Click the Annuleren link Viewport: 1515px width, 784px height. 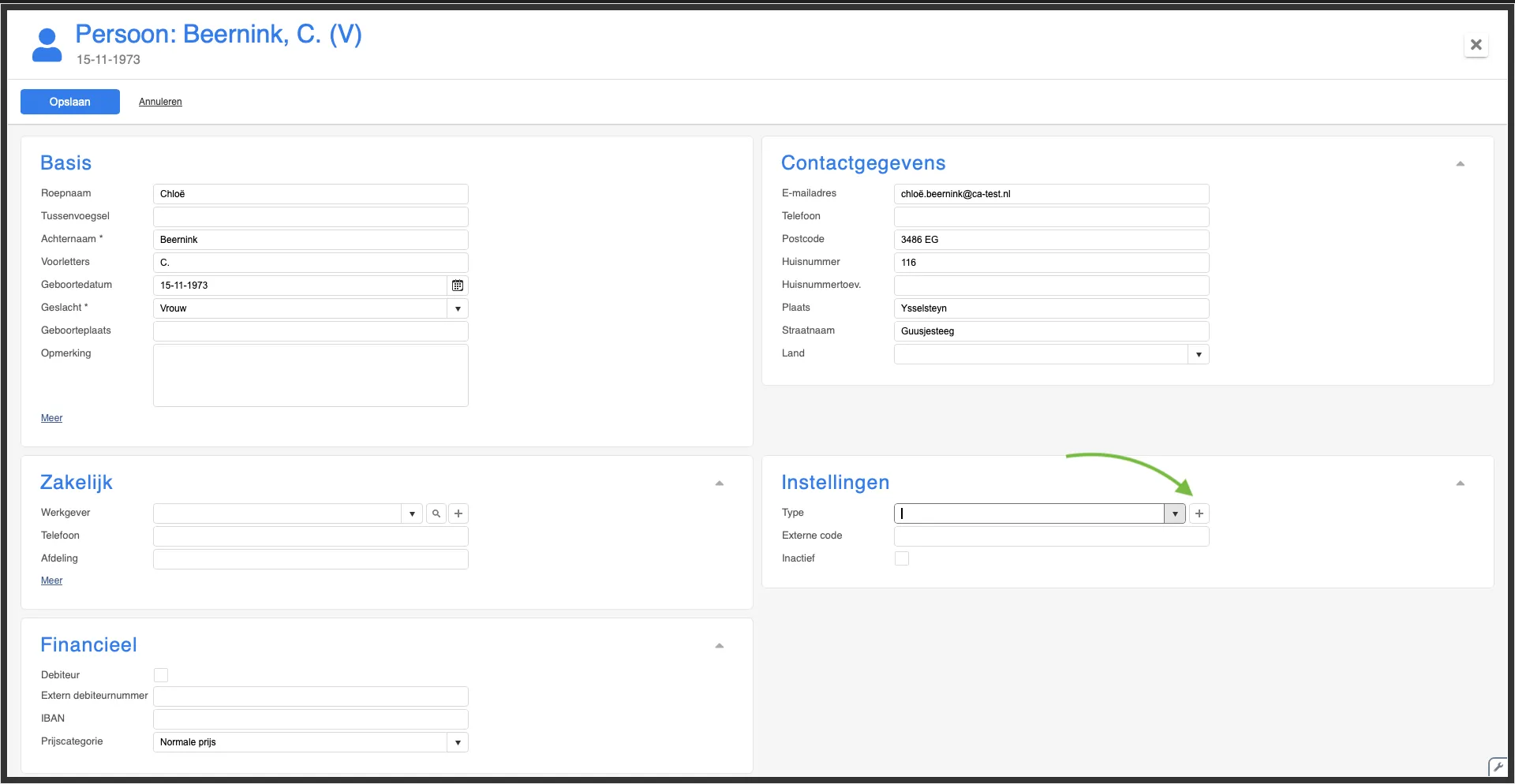tap(160, 102)
